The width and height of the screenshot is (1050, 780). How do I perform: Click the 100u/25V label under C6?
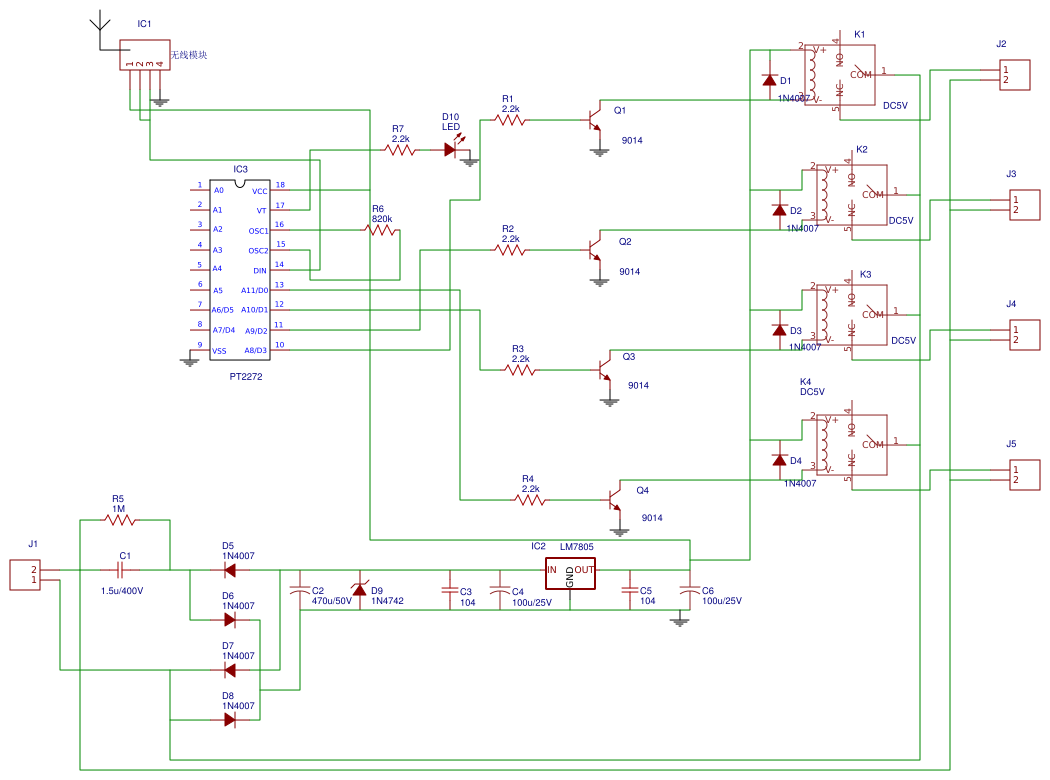pos(722,601)
